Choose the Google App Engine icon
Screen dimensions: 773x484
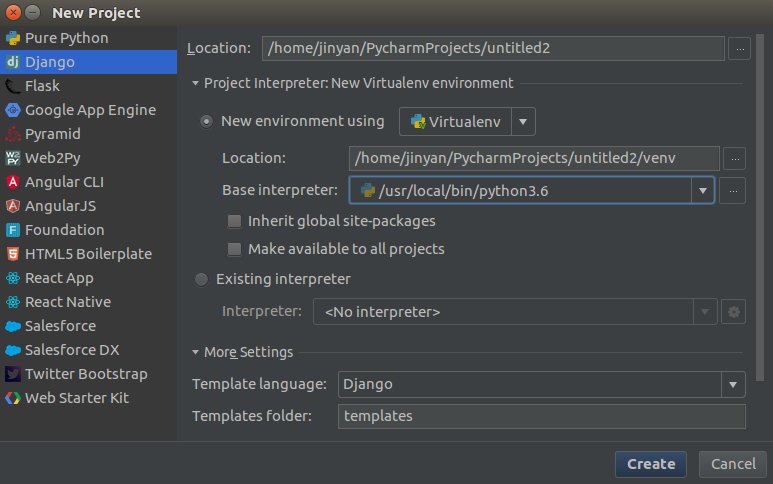click(13, 110)
